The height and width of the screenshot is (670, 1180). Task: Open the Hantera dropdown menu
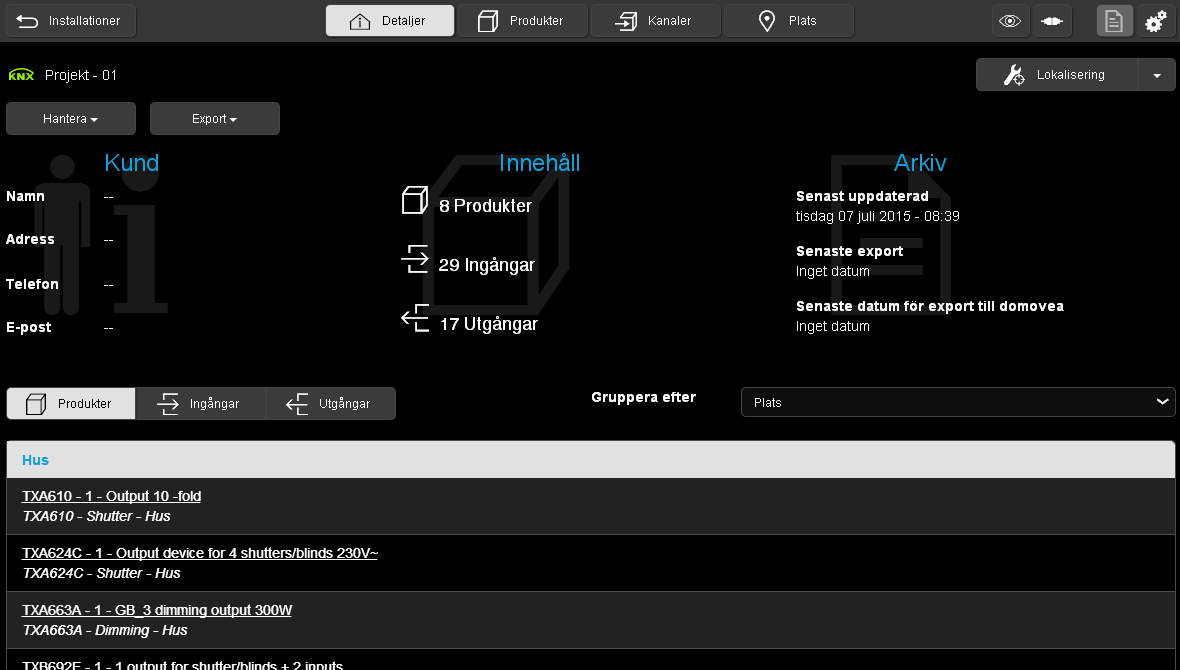pyautogui.click(x=71, y=119)
